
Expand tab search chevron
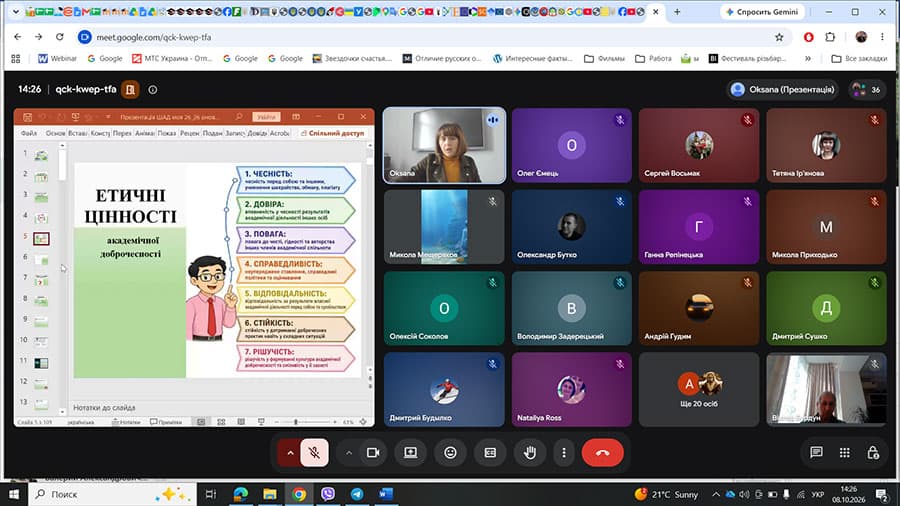tap(15, 11)
